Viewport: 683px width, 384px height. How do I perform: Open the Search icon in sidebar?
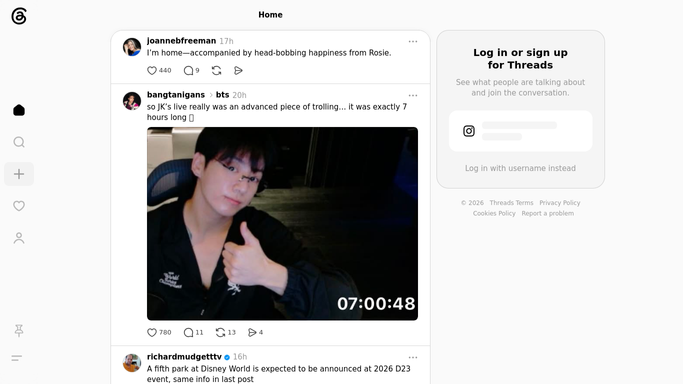click(19, 142)
